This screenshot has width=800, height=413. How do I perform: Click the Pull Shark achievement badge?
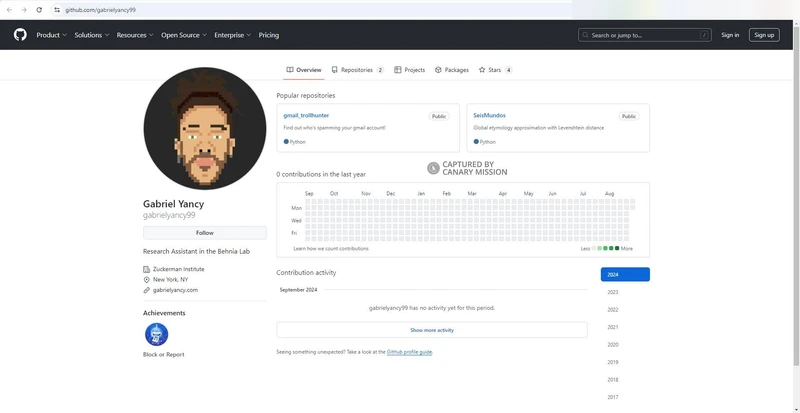pos(156,334)
